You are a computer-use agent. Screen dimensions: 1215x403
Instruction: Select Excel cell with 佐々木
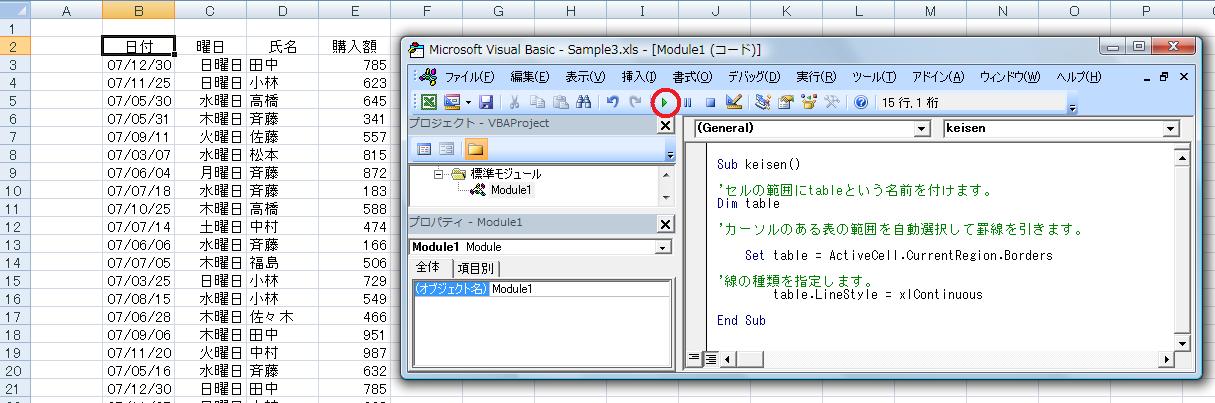[284, 316]
